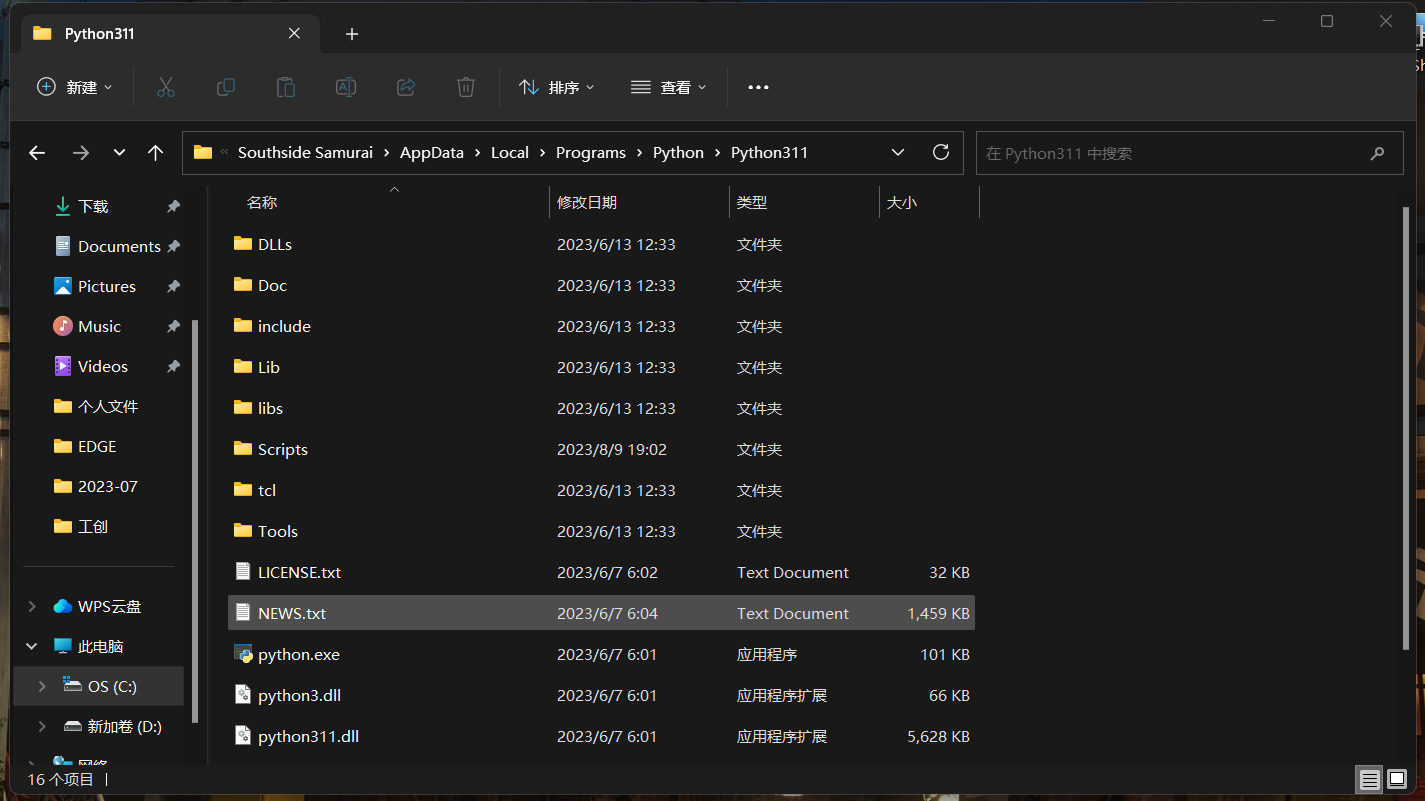The width and height of the screenshot is (1425, 801).
Task: Collapse the 此电脑 tree node
Action: click(x=31, y=646)
